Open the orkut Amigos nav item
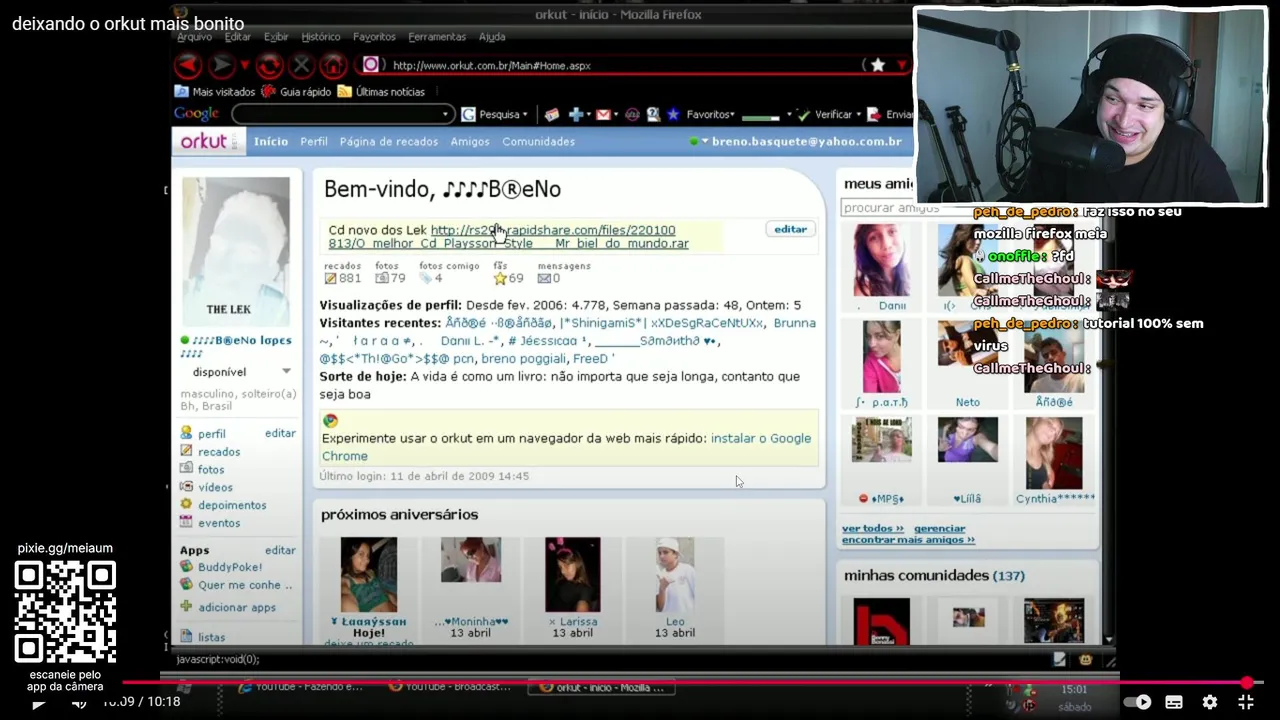The height and width of the screenshot is (720, 1280). click(x=470, y=141)
